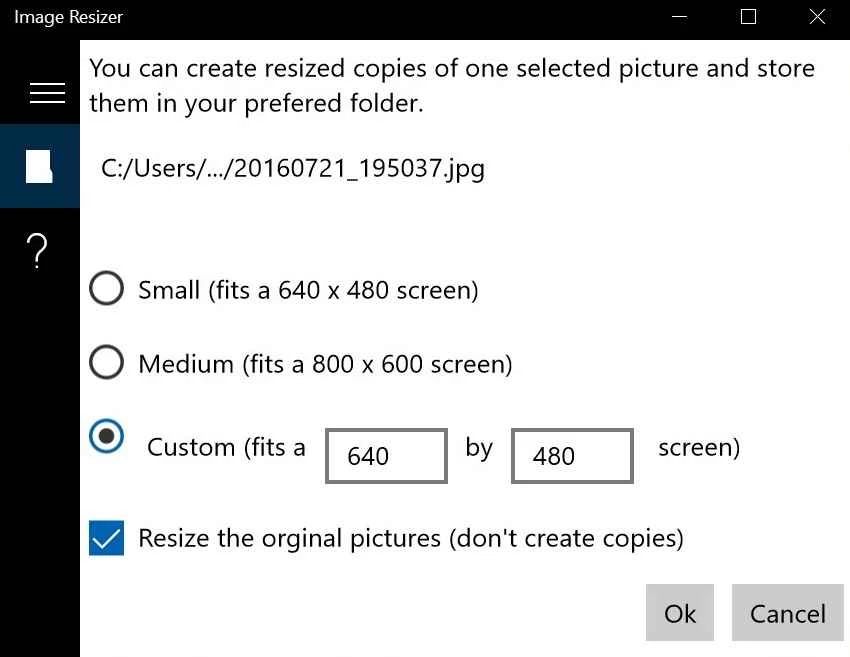Click the Medium option's label text
This screenshot has height=657, width=850.
[x=325, y=363]
